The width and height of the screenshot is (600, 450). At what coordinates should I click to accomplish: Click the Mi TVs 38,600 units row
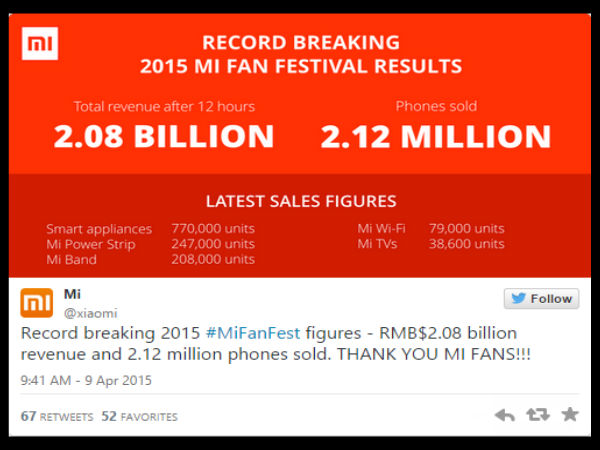coord(431,244)
